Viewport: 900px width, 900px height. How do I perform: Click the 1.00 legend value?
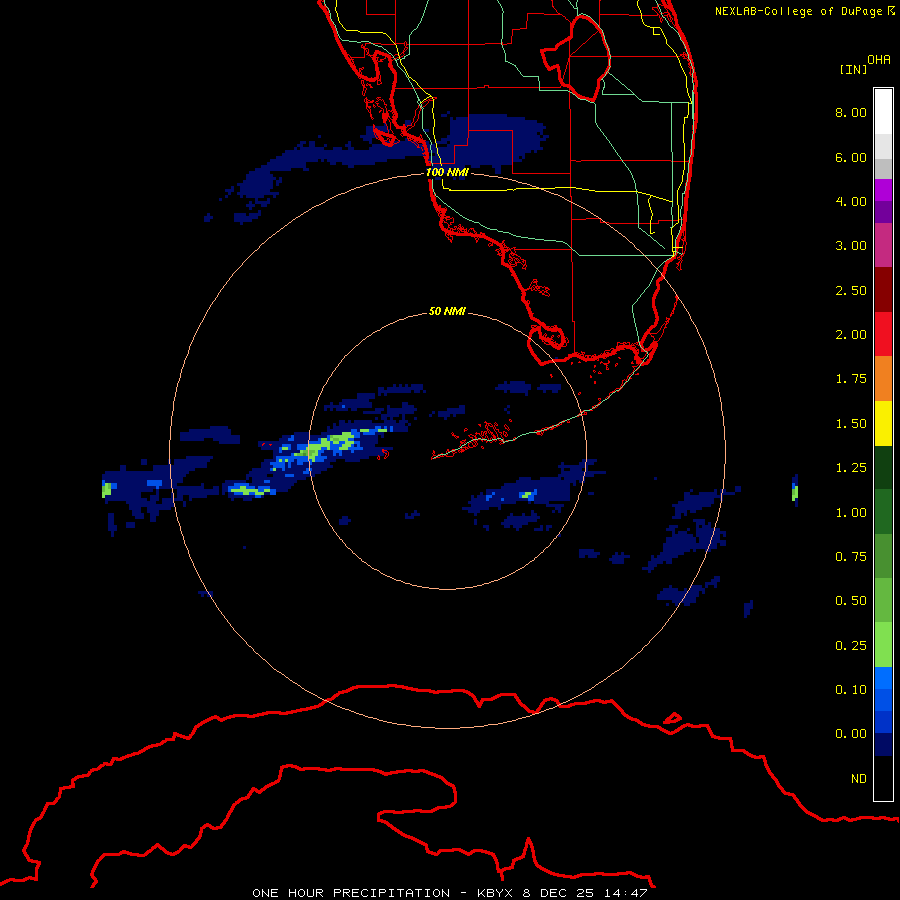pyautogui.click(x=851, y=513)
